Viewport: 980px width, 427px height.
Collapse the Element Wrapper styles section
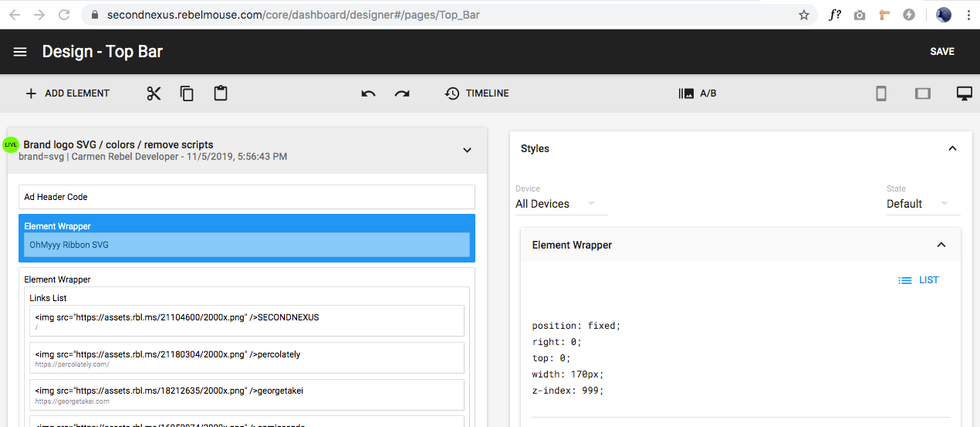(x=941, y=244)
